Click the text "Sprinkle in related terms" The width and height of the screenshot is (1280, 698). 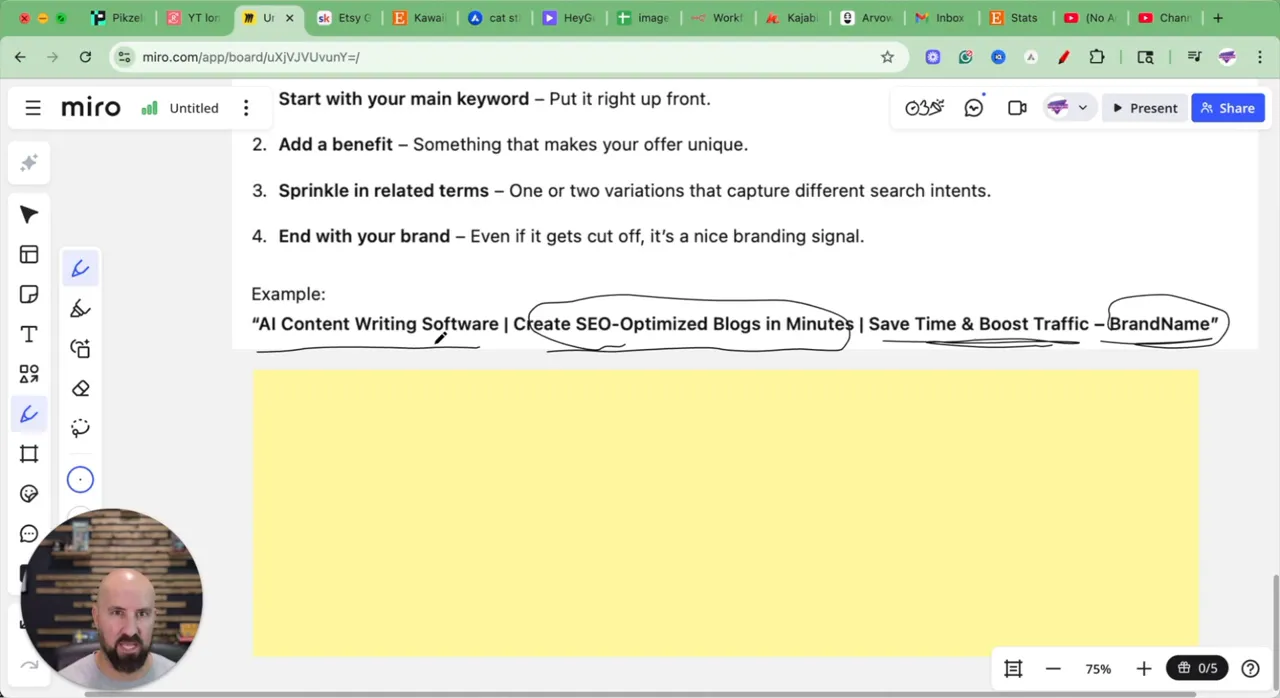coord(384,190)
